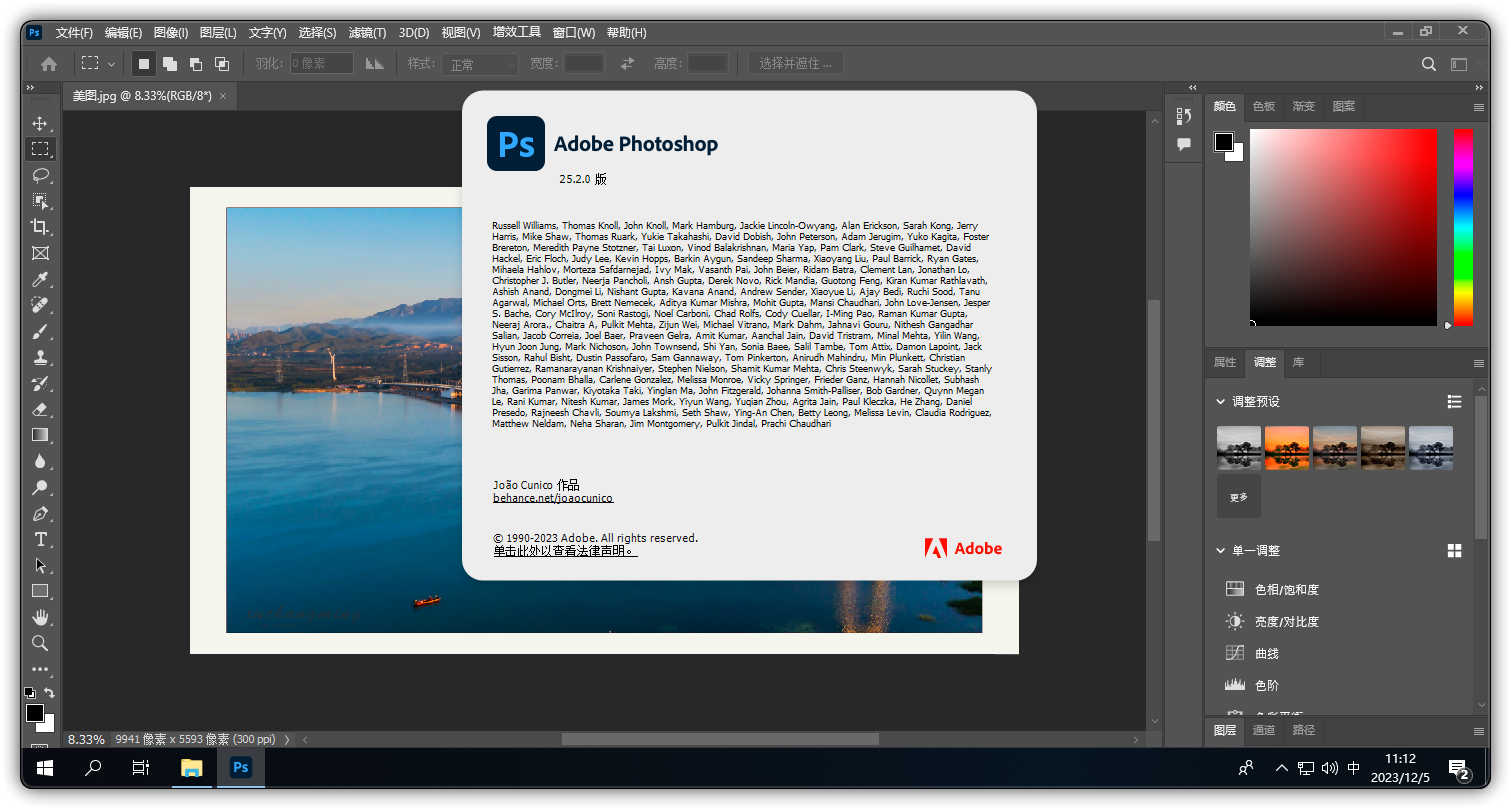Select the Crop tool
1511x809 pixels.
click(x=40, y=227)
